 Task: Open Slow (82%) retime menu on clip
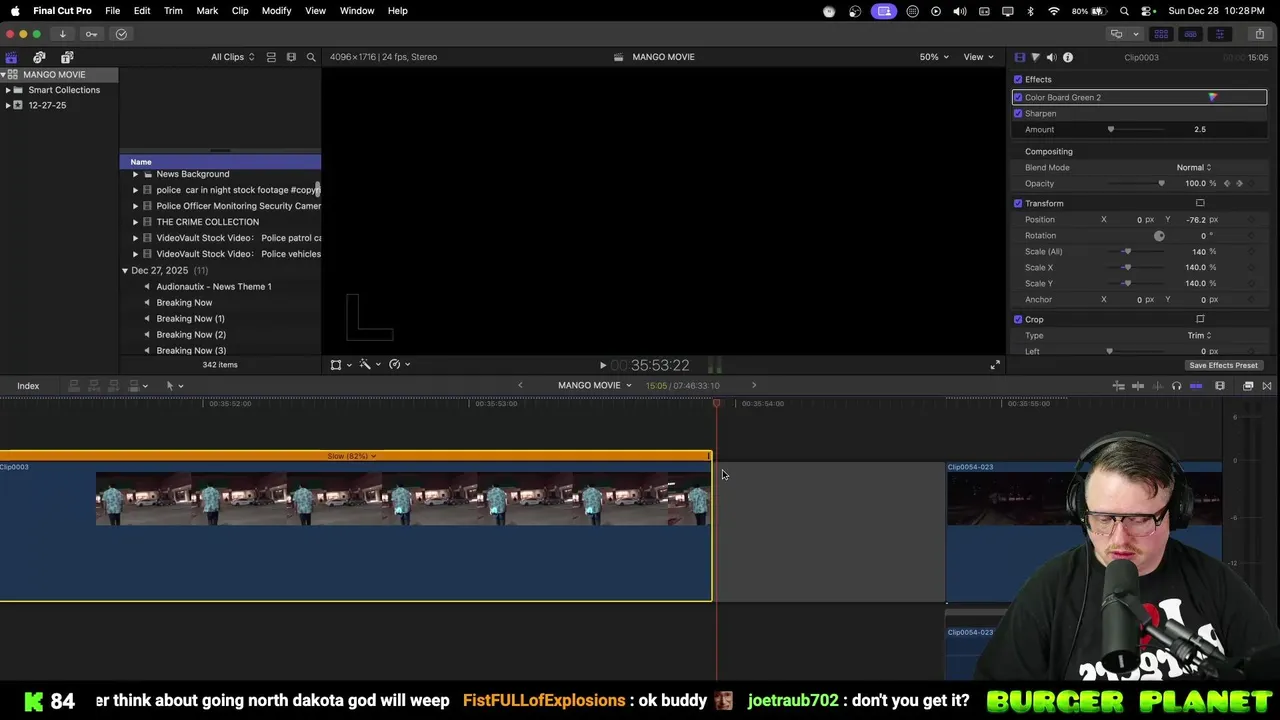352,456
